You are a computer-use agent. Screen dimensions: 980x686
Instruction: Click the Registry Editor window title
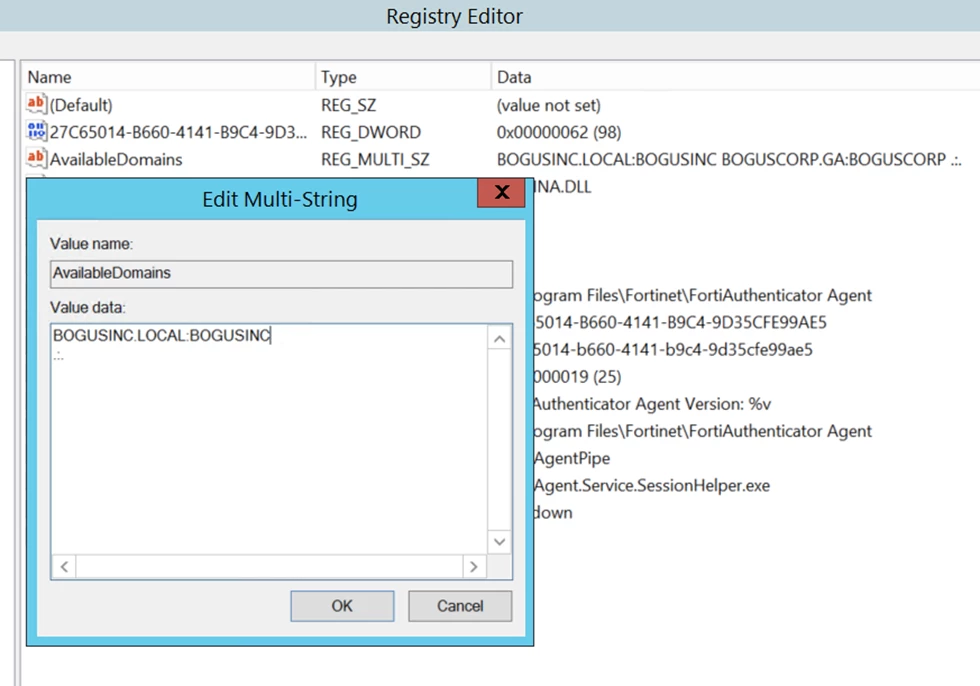tap(454, 16)
